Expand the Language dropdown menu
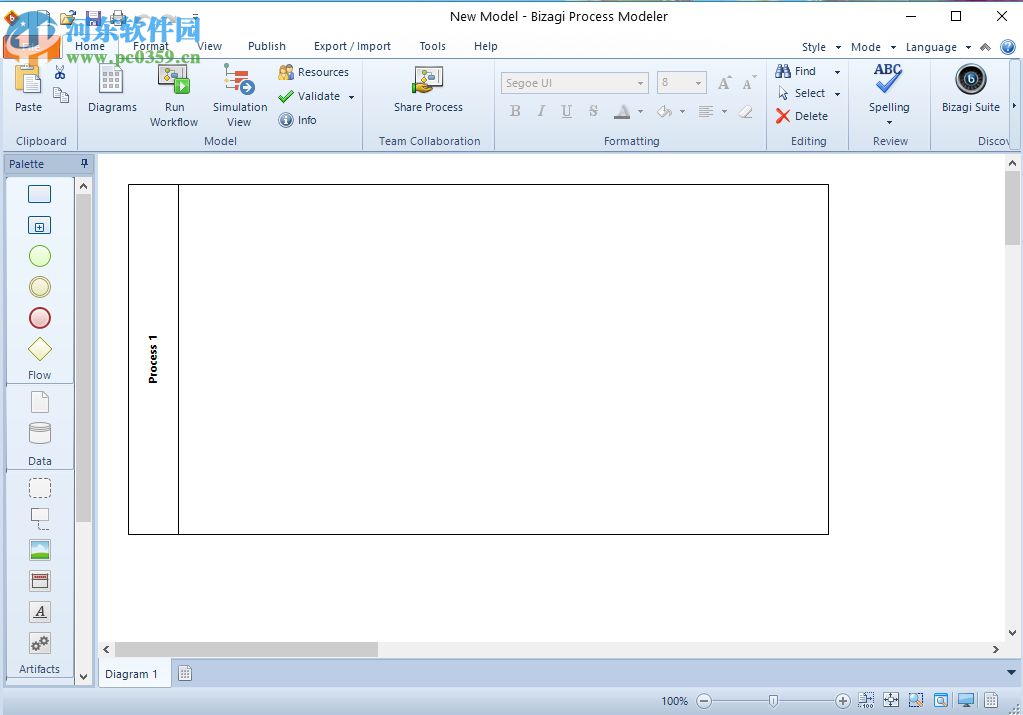Screen dimensions: 1023x715 point(968,47)
